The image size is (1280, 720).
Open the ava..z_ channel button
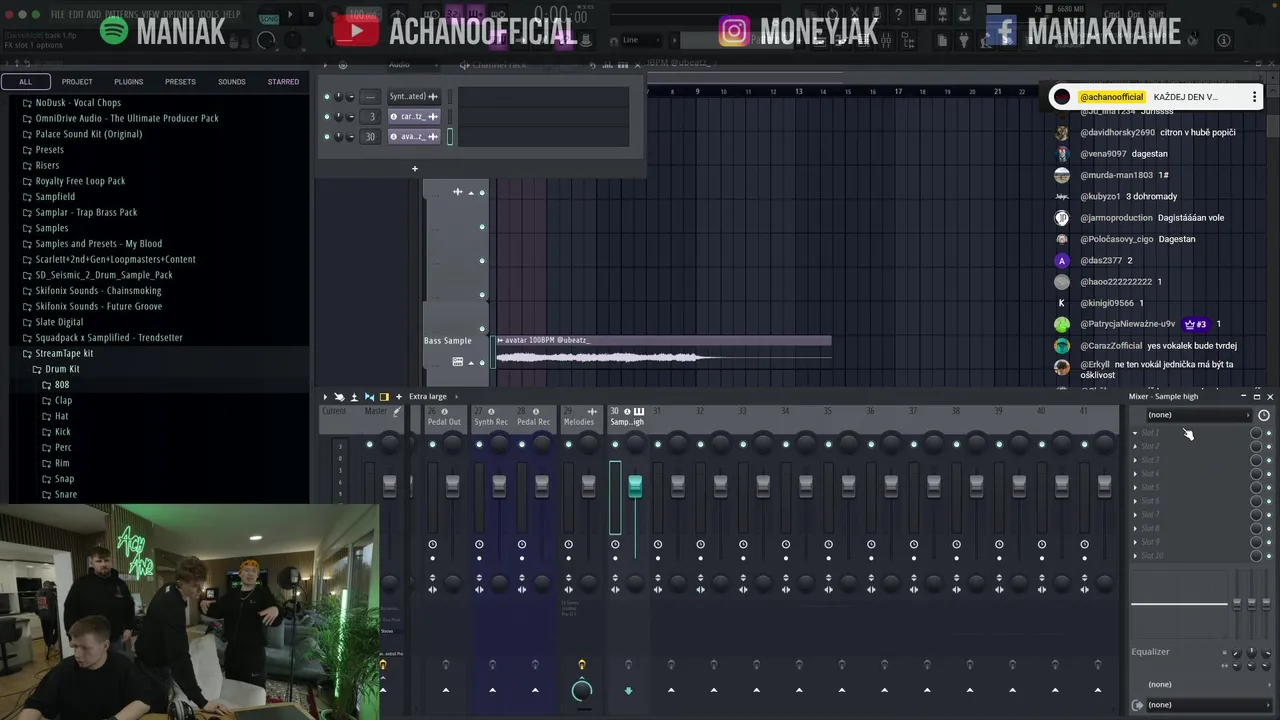pyautogui.click(x=414, y=136)
